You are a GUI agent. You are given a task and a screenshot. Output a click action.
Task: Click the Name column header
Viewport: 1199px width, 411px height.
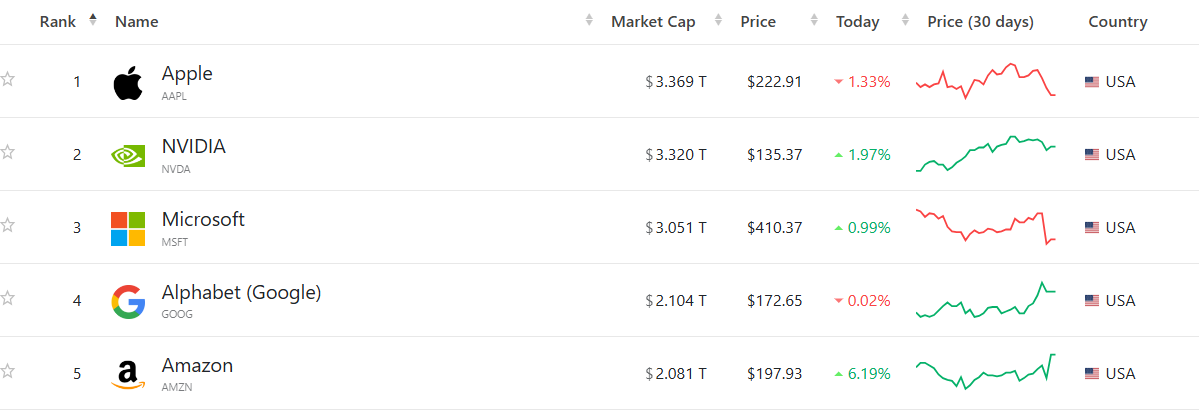tap(137, 22)
